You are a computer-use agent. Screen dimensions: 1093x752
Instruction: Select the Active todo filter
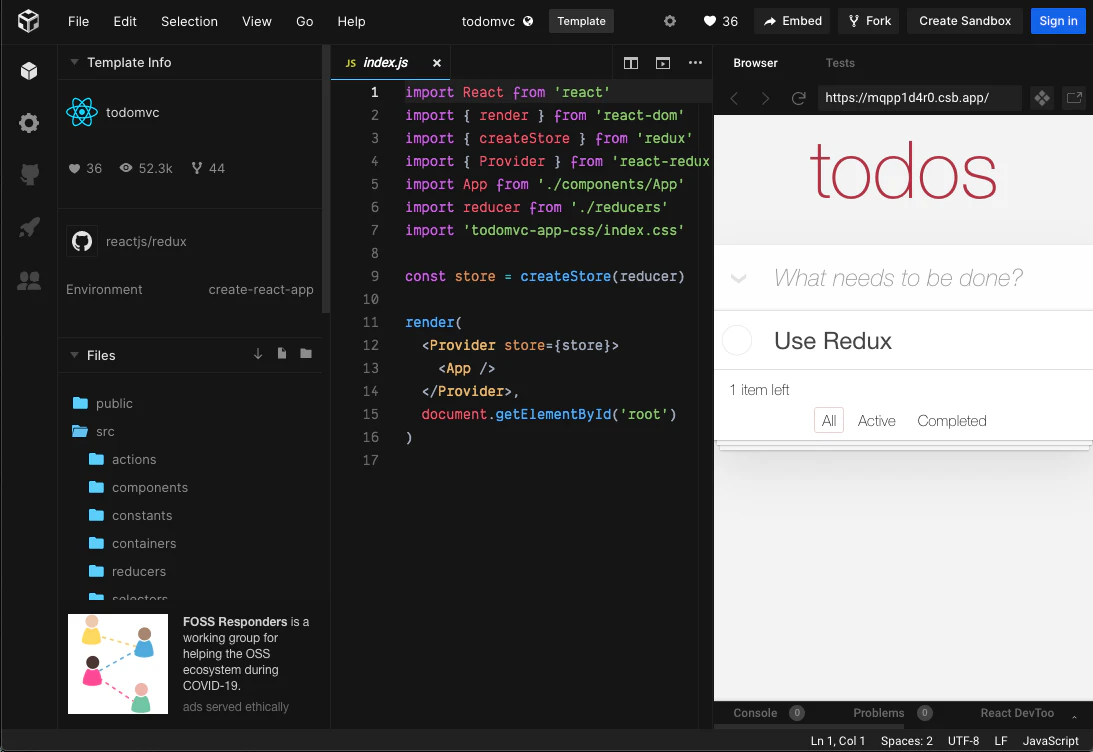coord(876,420)
